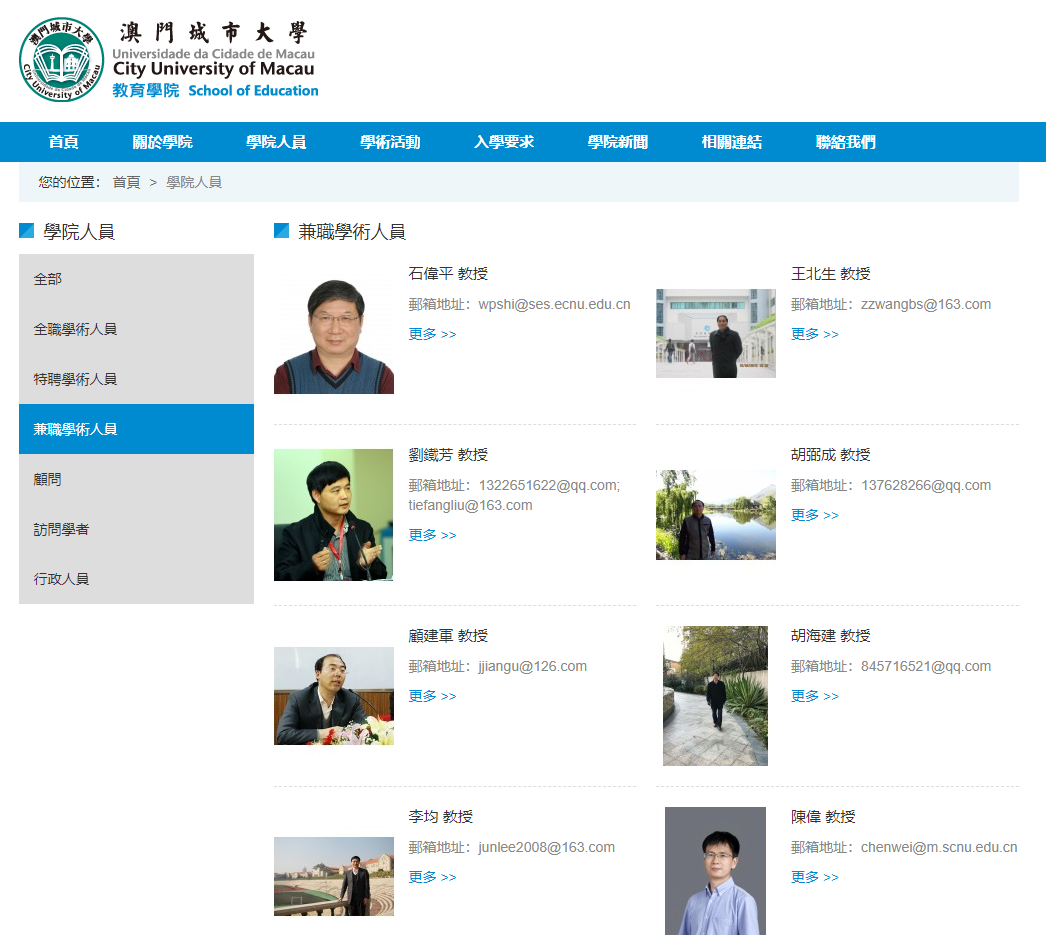Click email wpshi@ses.ecnu.edu.cn
The image size is (1046, 935).
click(x=554, y=304)
